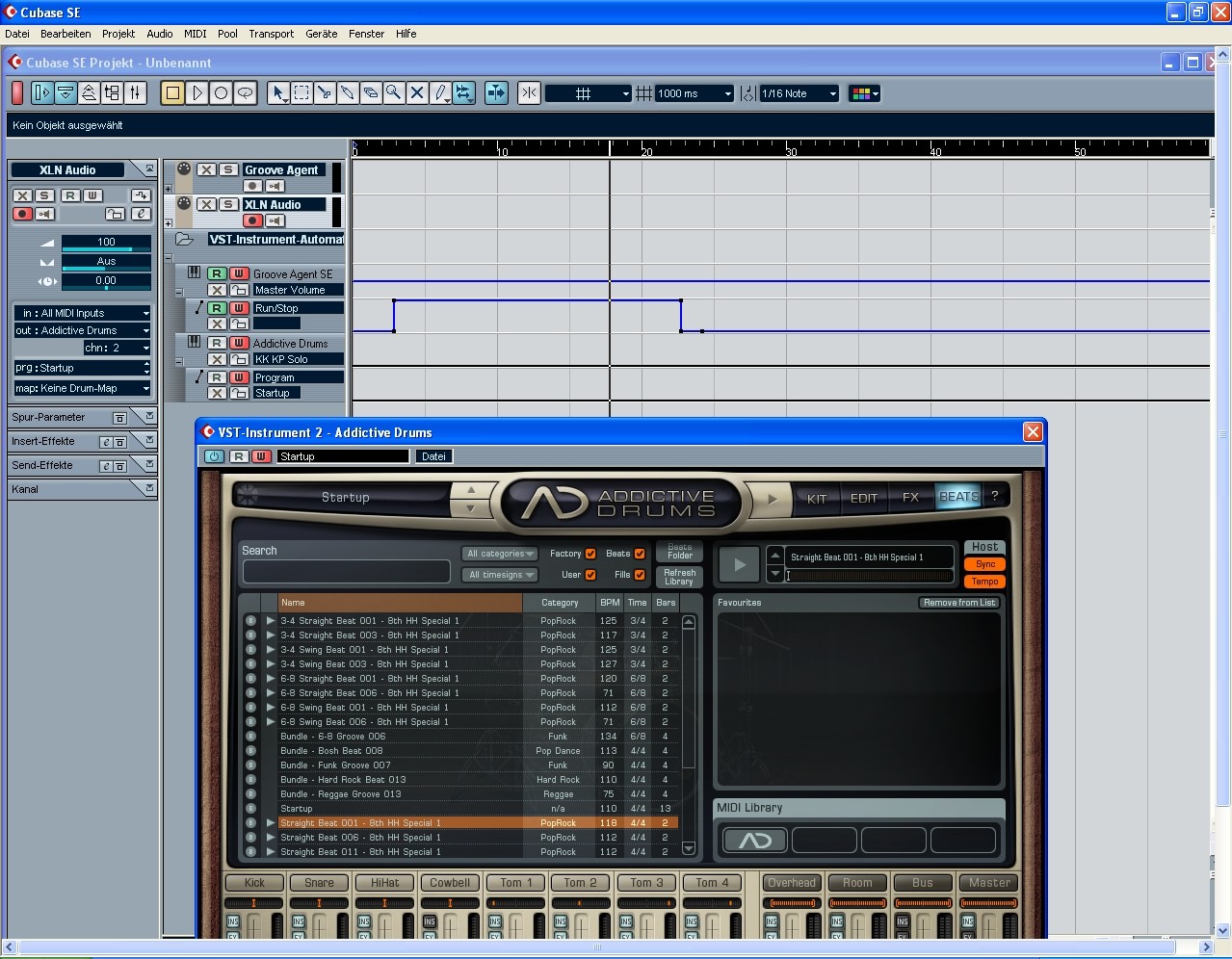Click the Remove from List button
This screenshot has width=1232, height=959.
click(959, 603)
